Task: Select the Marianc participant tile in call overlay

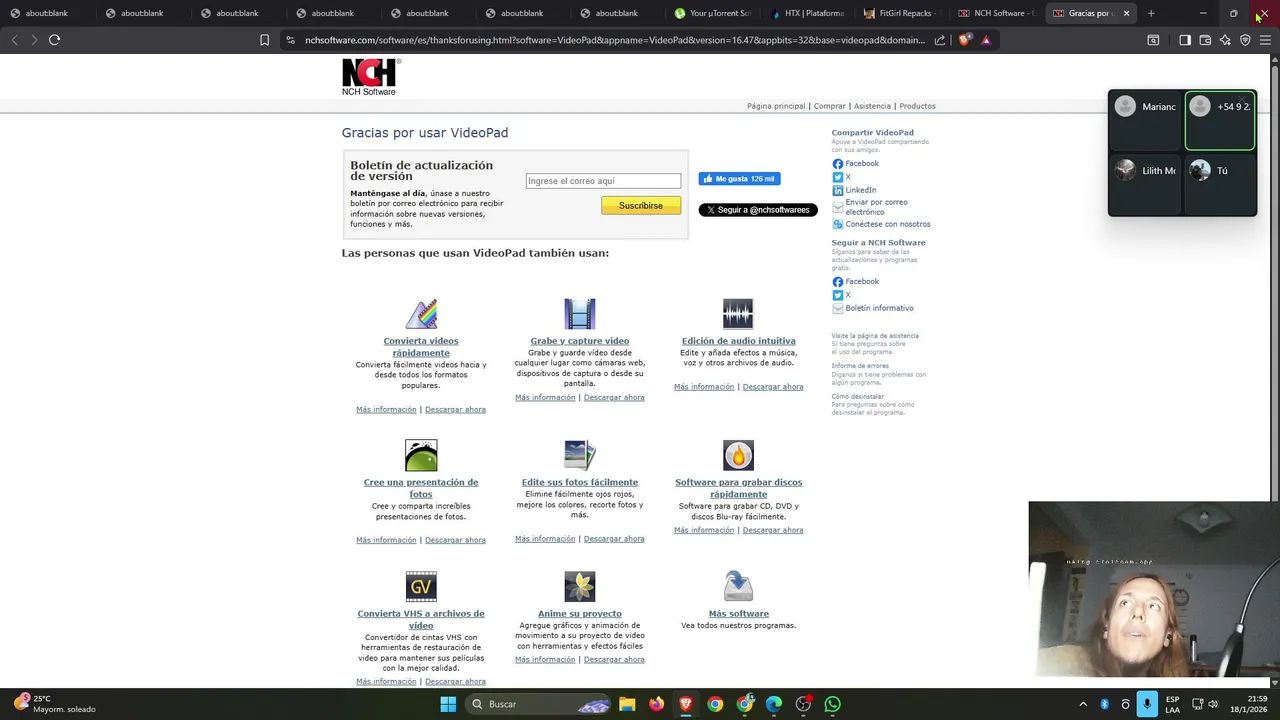Action: pyautogui.click(x=1145, y=120)
